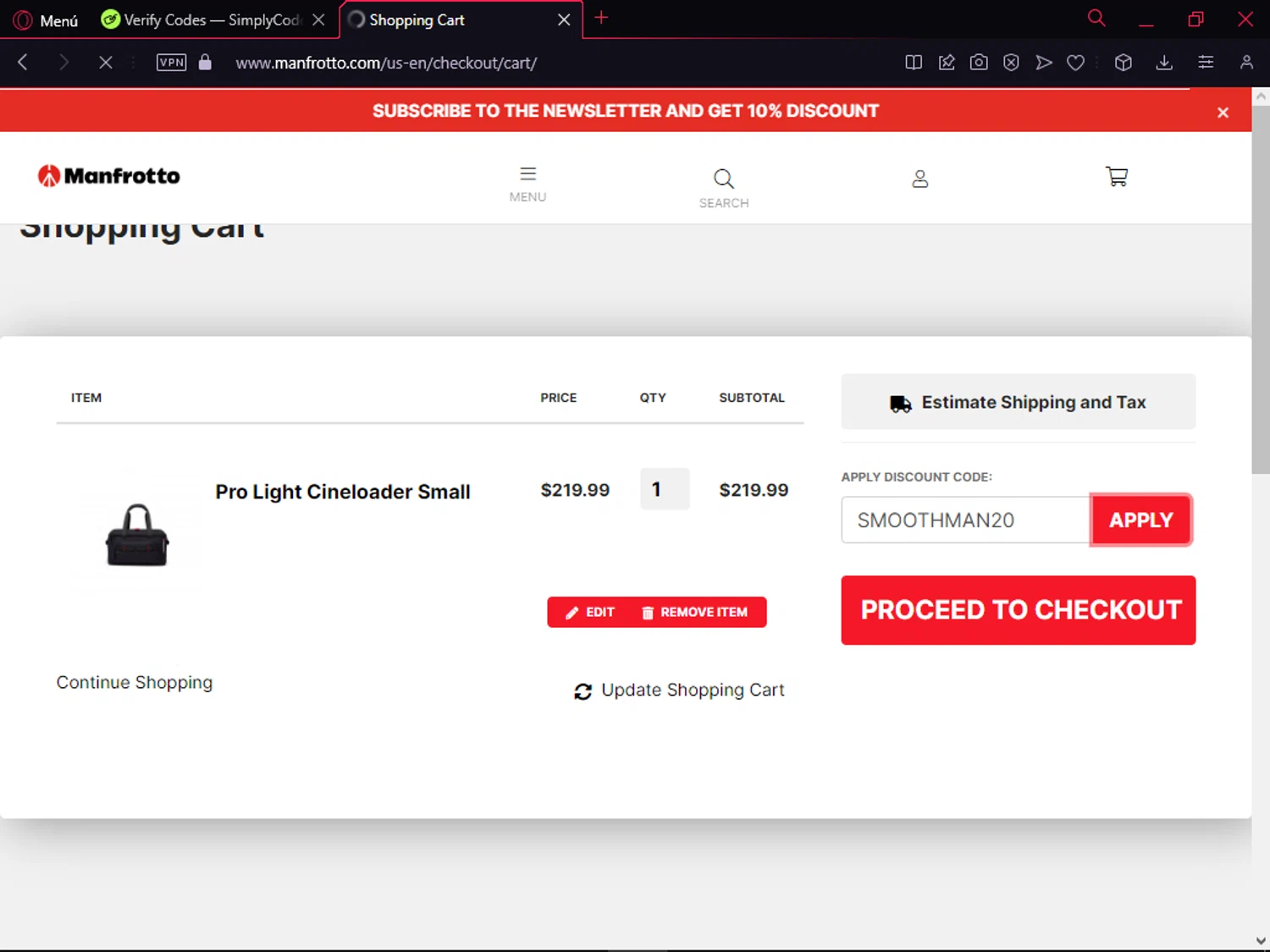This screenshot has width=1270, height=952.
Task: Open site SEARCH magnifier
Action: tap(724, 189)
